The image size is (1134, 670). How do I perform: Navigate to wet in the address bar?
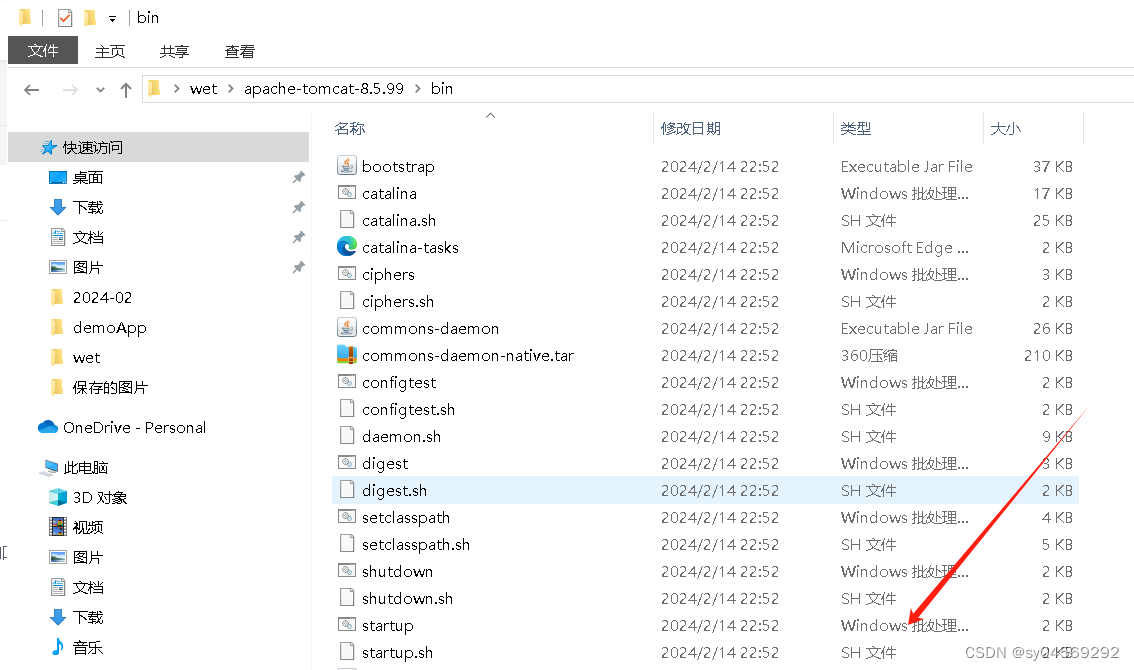(203, 89)
